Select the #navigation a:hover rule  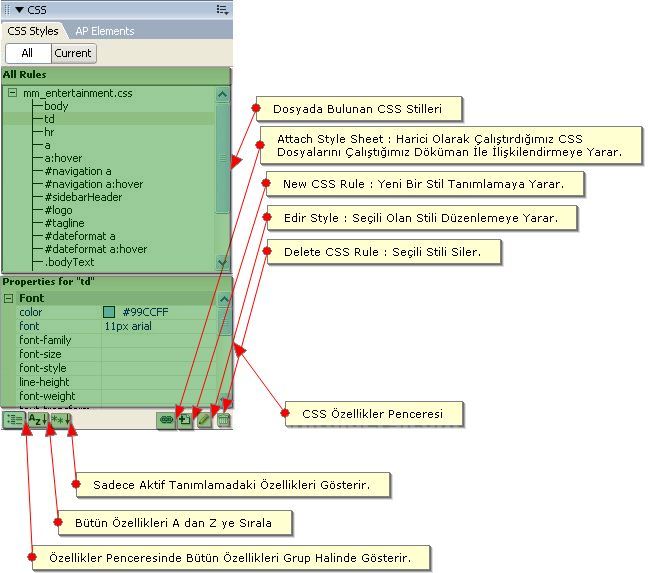(93, 184)
